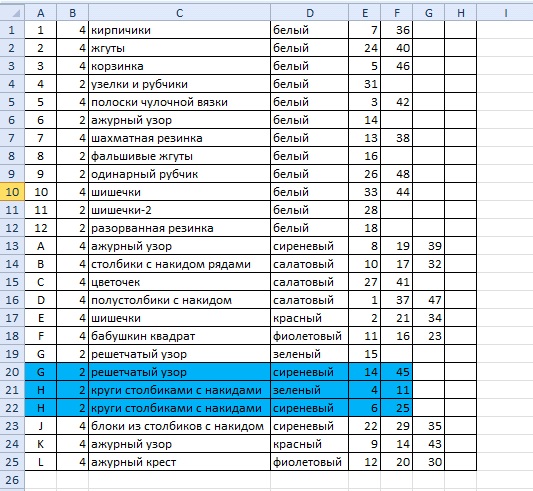This screenshot has height=491, width=533.
Task: Click cell with value 47 in column G
Action: point(429,300)
